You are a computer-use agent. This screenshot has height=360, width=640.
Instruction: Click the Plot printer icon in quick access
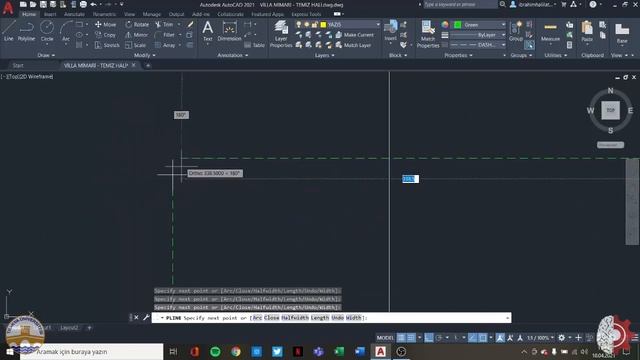(x=83, y=4)
